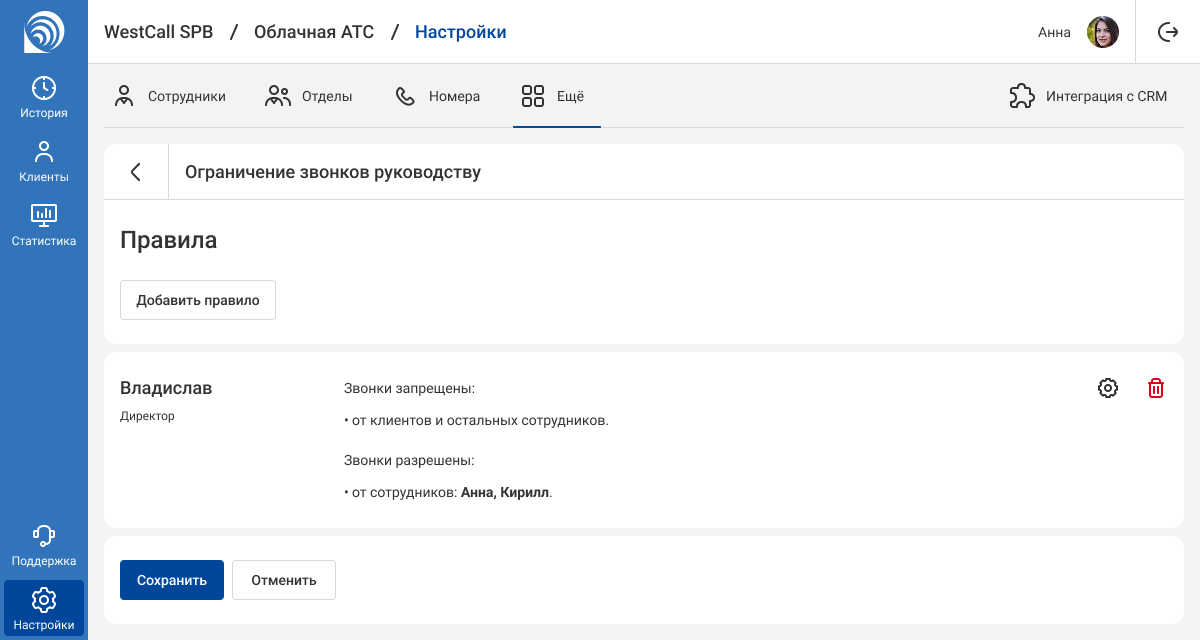Switch to the Сотрудники tab

(x=170, y=97)
